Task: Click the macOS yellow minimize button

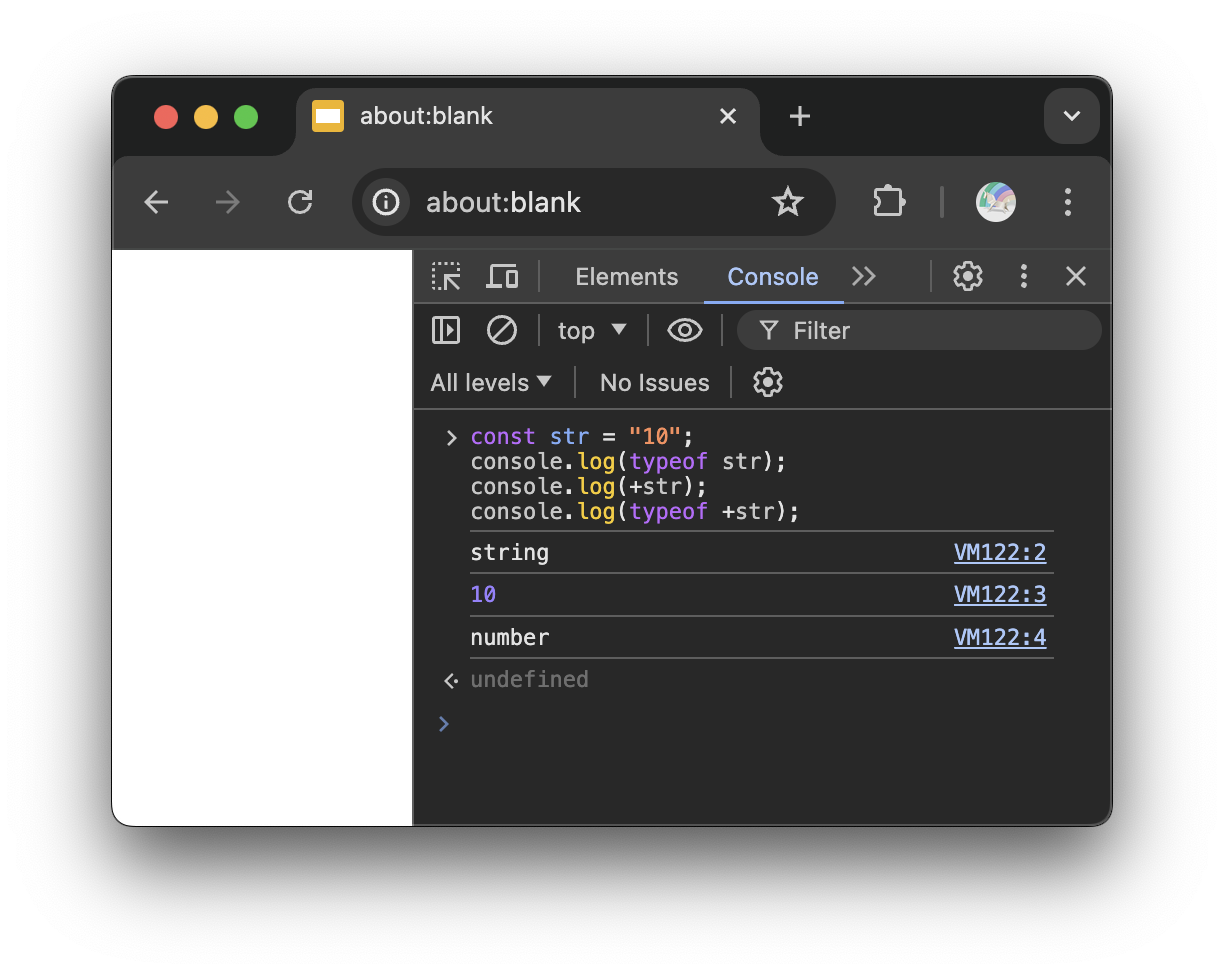Action: [206, 117]
